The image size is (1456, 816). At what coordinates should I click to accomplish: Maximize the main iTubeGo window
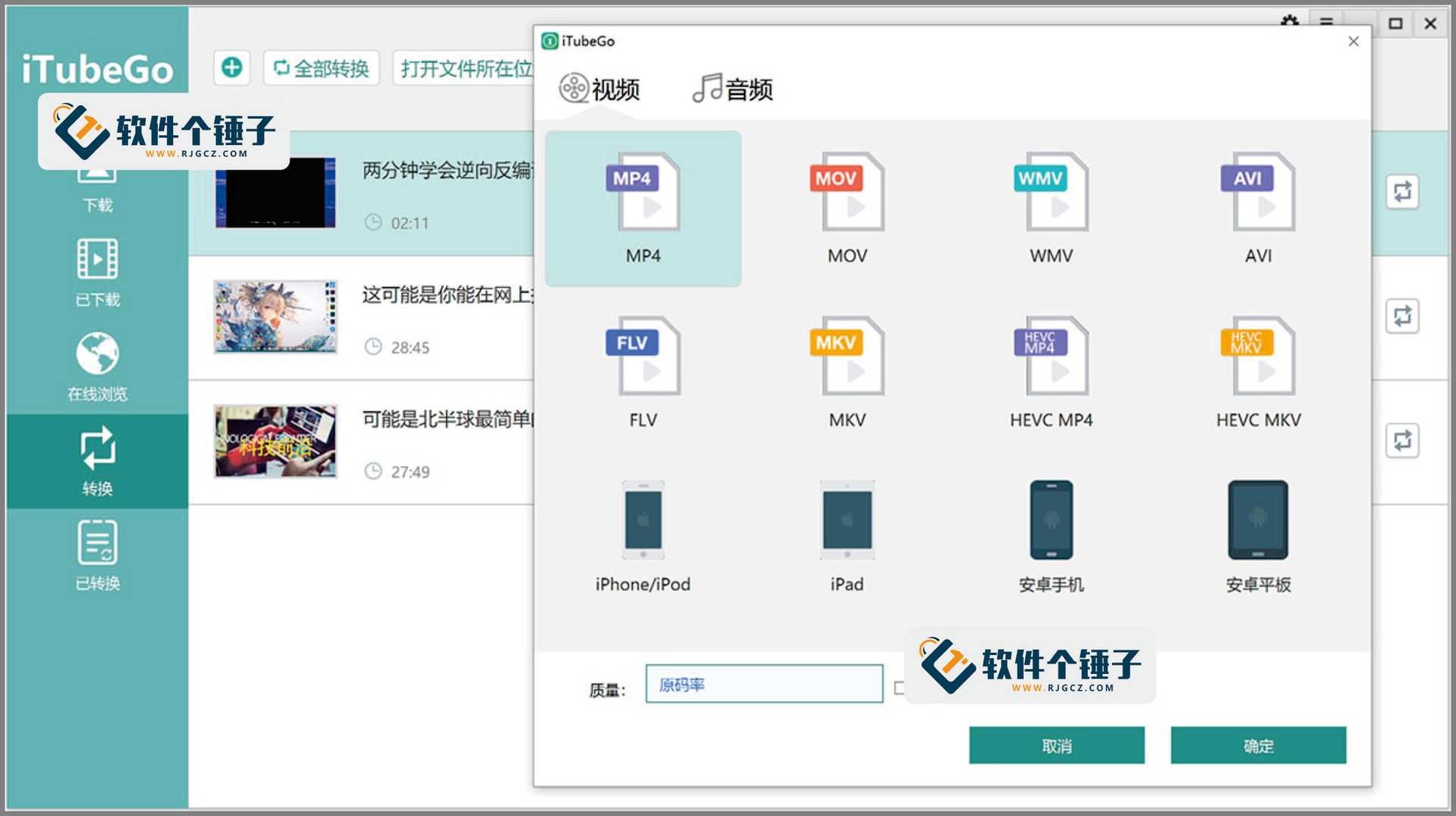[x=1396, y=23]
